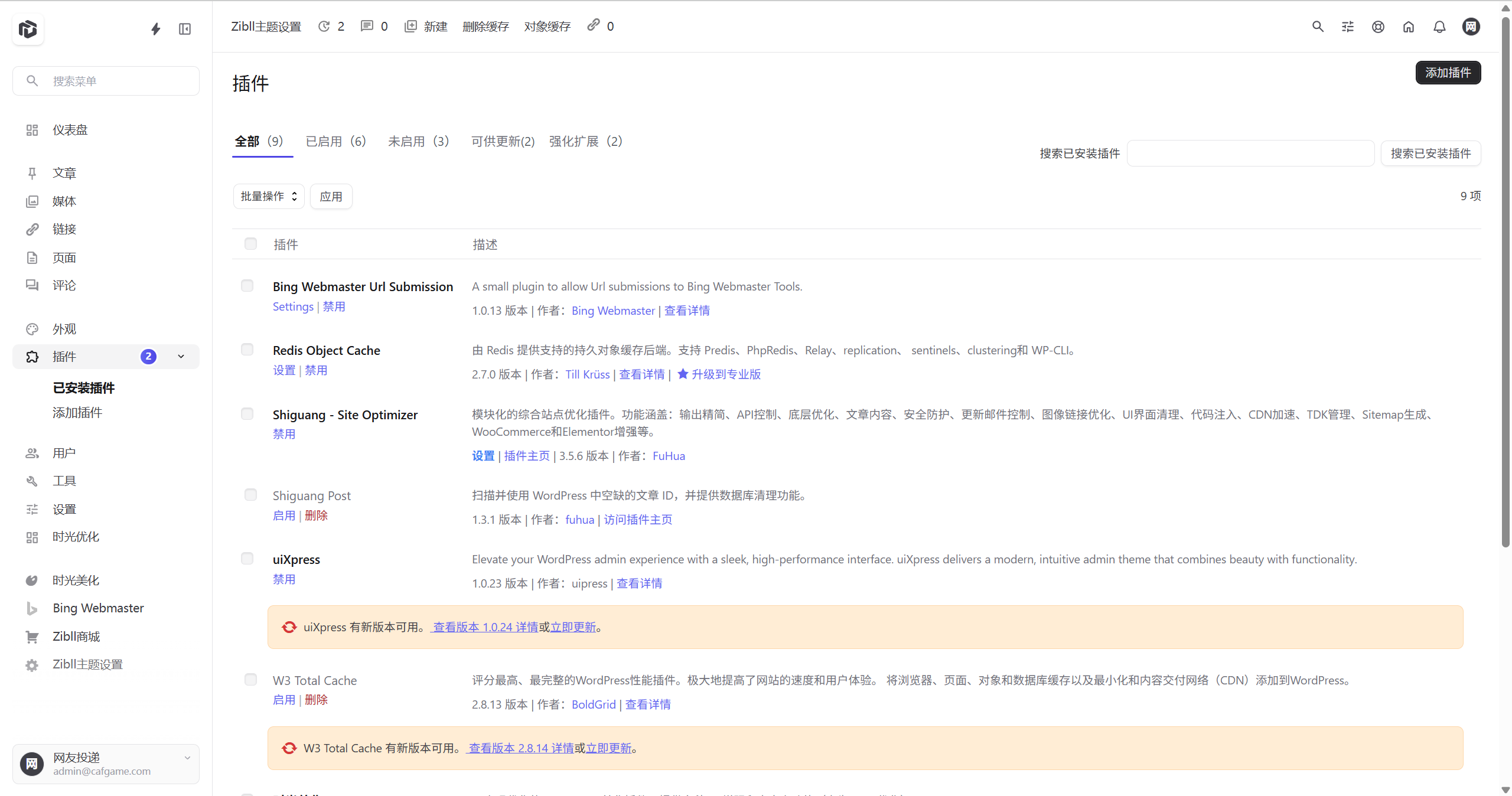Collapse the 插件 menu chevron in sidebar
The height and width of the screenshot is (796, 1512).
tap(181, 357)
